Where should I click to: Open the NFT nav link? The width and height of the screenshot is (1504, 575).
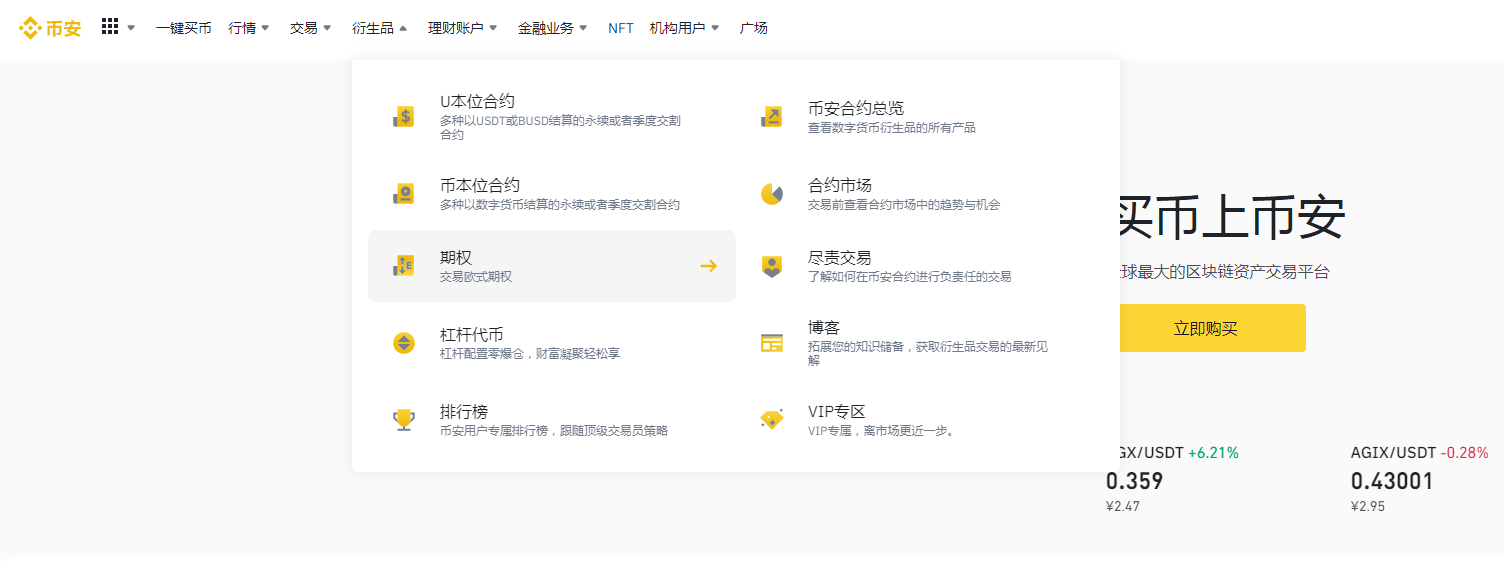tap(621, 28)
